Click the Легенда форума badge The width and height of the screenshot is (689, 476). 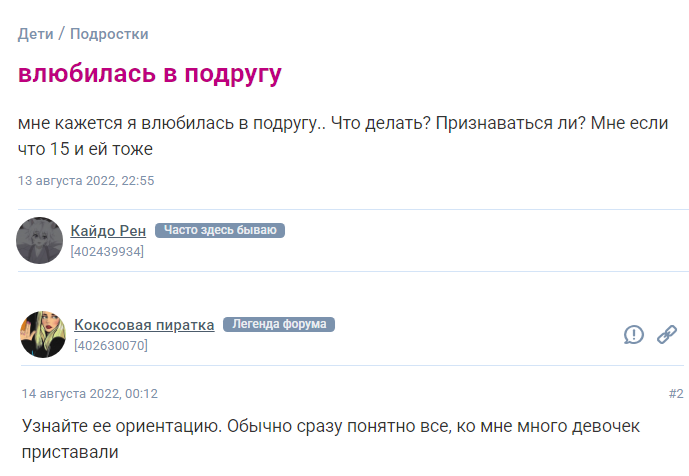279,324
